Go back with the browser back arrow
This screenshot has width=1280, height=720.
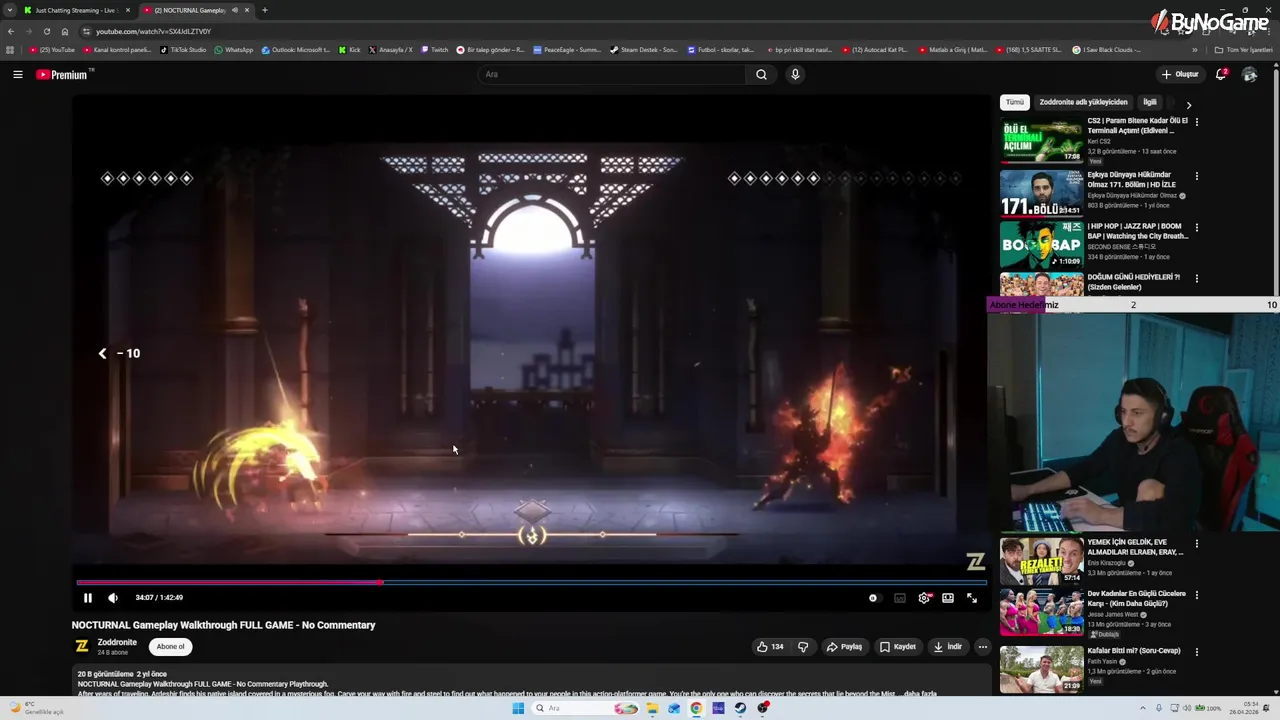coord(10,31)
